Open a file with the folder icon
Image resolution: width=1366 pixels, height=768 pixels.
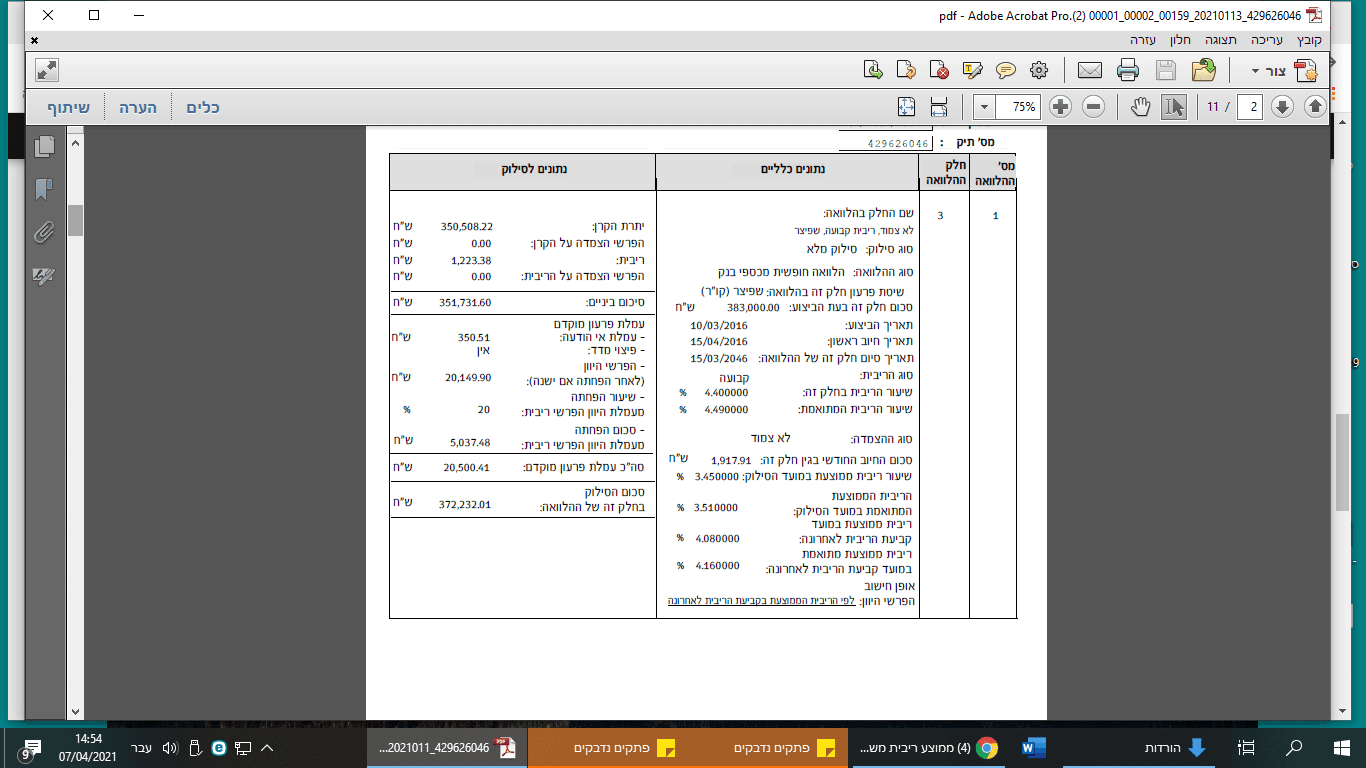(1204, 70)
